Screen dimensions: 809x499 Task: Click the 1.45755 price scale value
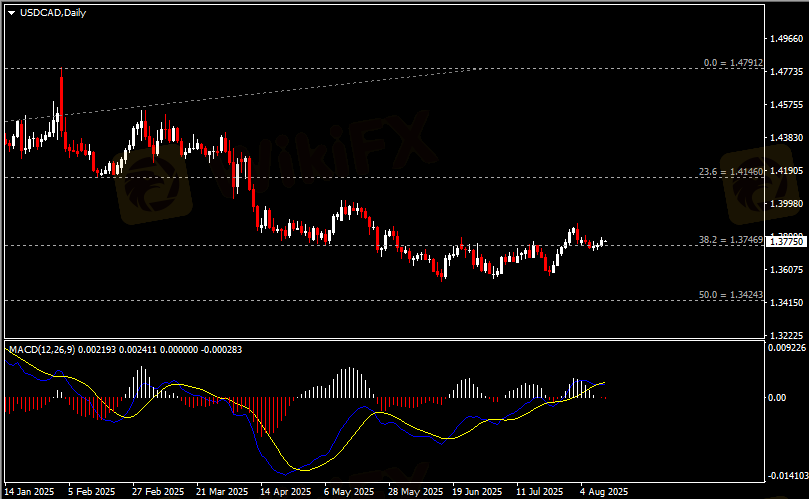click(786, 105)
